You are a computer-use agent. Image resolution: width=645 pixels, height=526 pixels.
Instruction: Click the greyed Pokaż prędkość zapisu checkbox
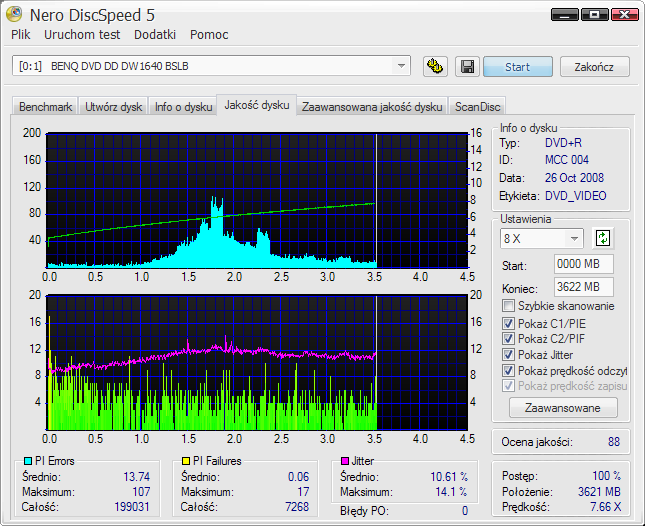[508, 386]
